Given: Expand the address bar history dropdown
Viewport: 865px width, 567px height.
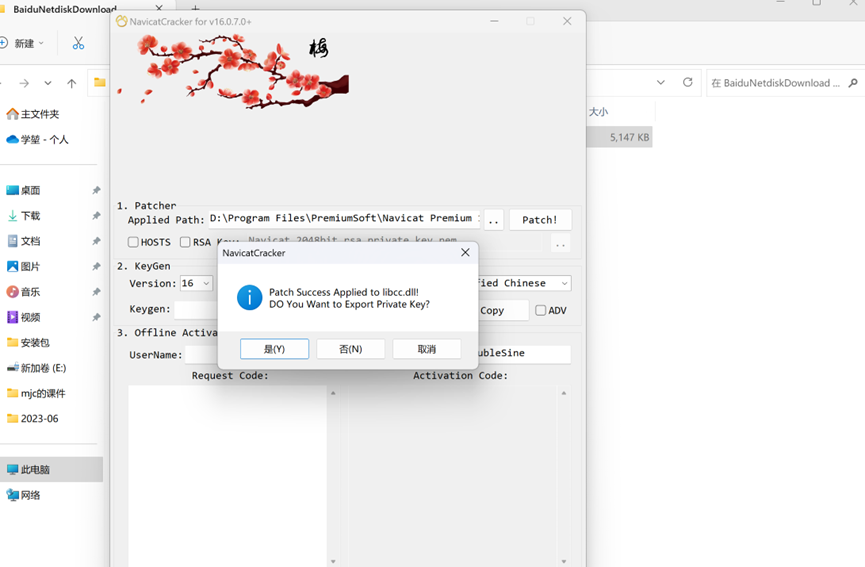Looking at the screenshot, I should click(661, 83).
